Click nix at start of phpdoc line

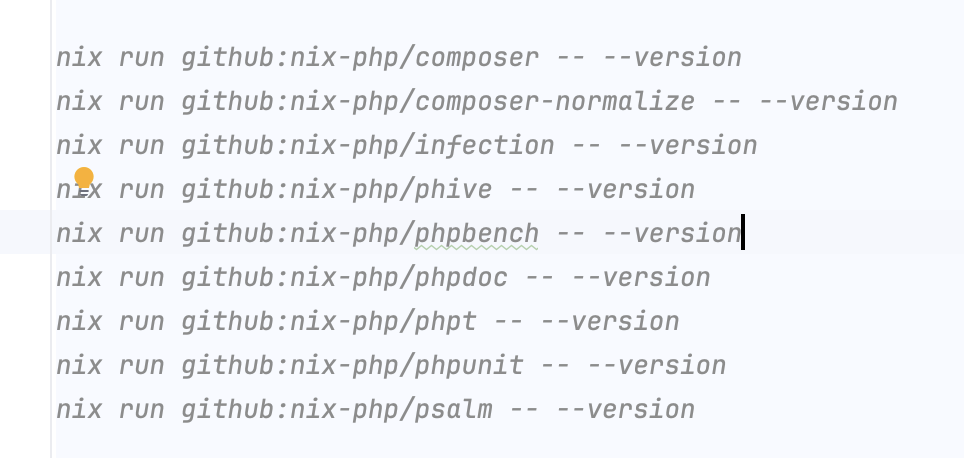pyautogui.click(x=79, y=278)
